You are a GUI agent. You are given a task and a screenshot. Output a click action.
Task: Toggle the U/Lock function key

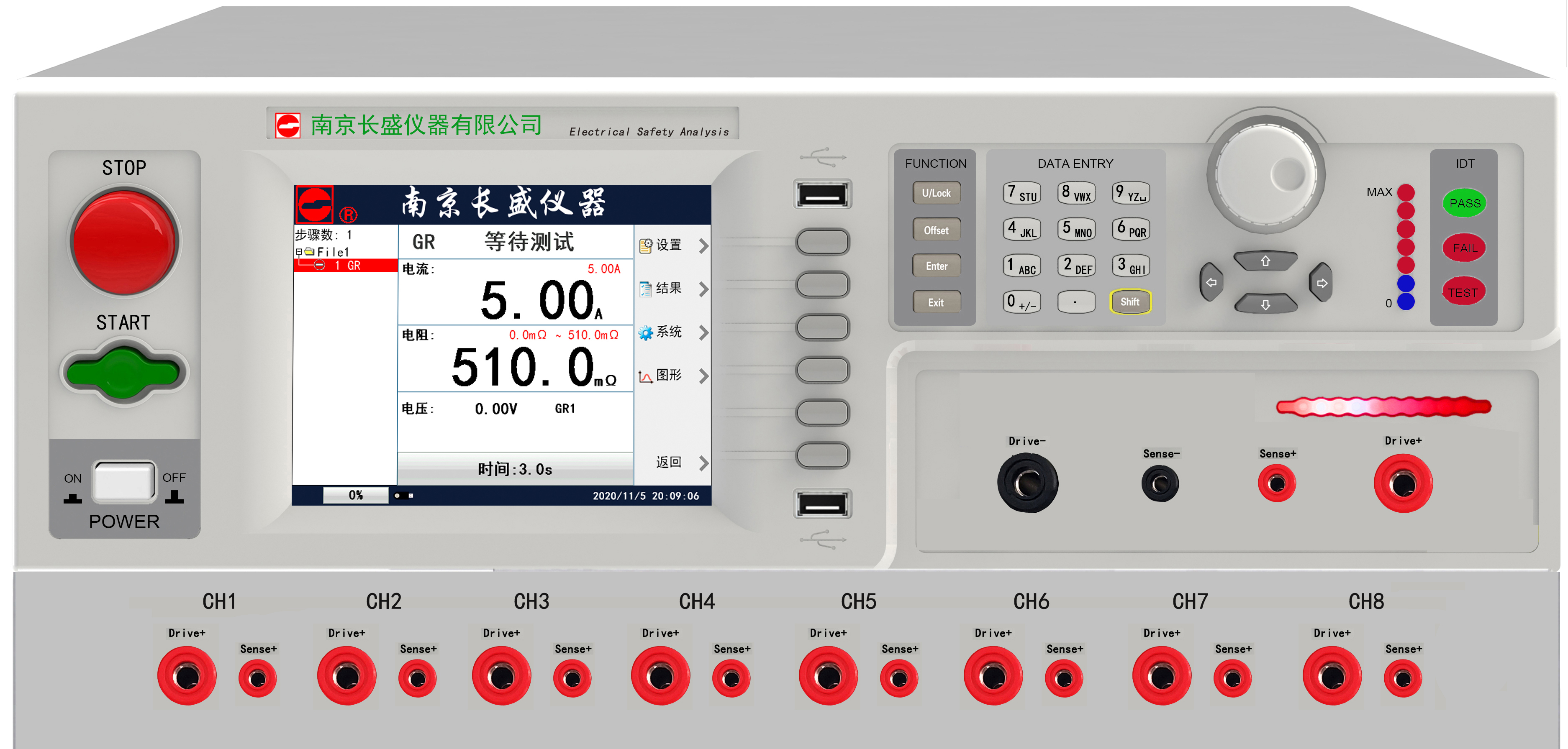tap(936, 193)
